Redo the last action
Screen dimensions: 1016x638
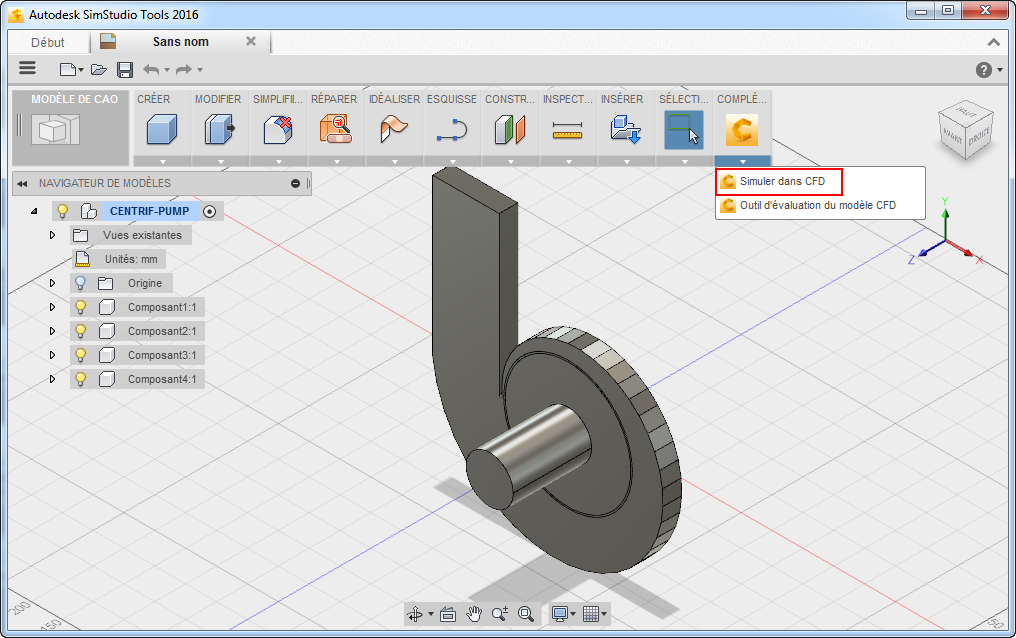pos(184,69)
